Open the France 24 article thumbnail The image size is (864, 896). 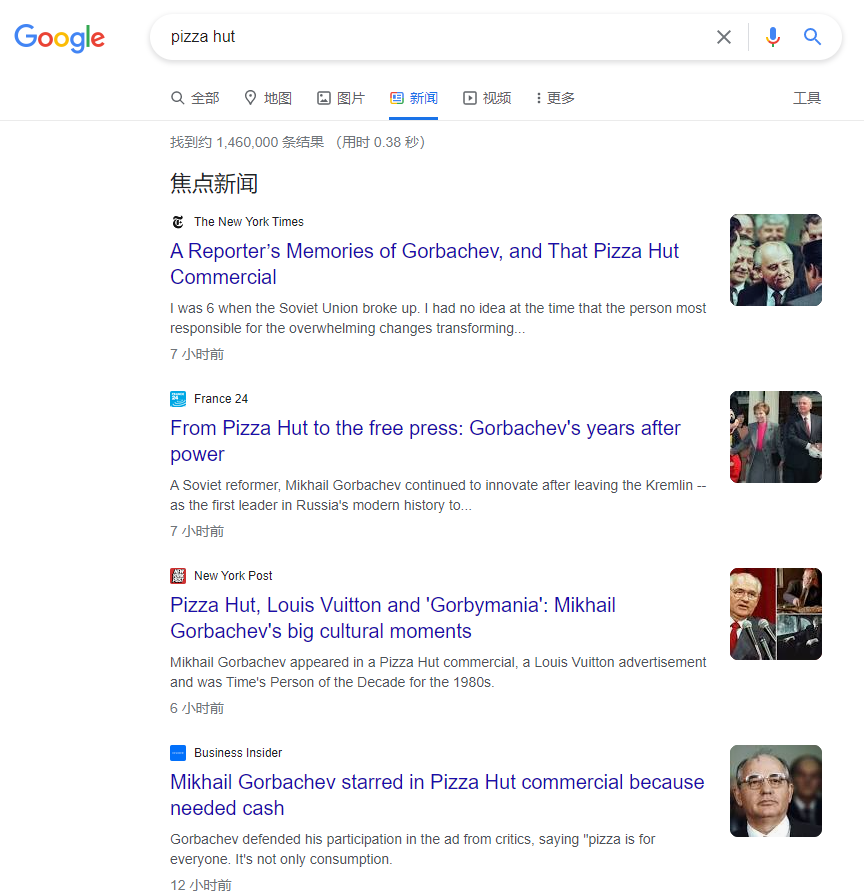pos(775,437)
